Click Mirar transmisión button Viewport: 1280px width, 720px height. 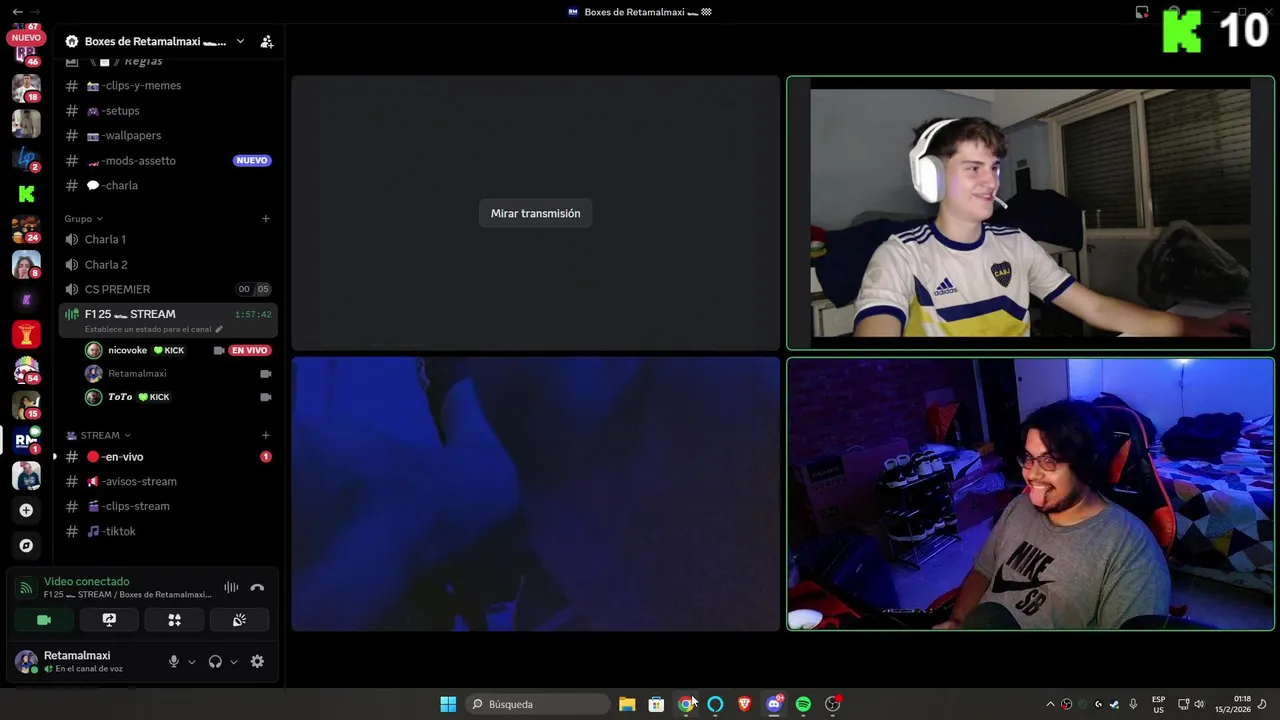535,213
